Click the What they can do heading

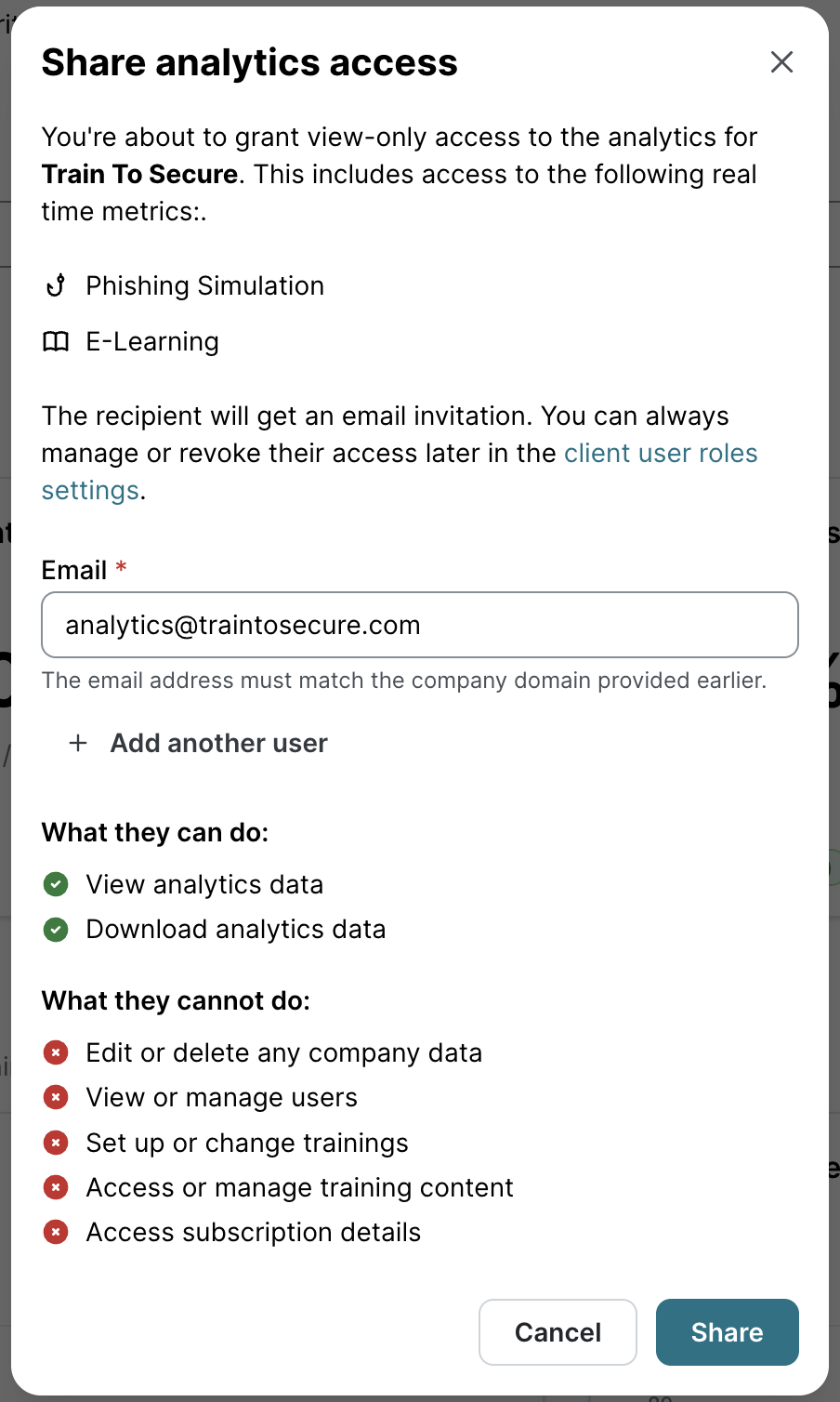tap(154, 832)
